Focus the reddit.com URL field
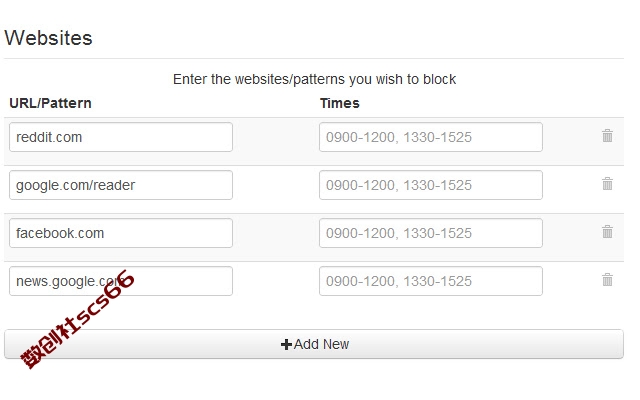640x400 pixels. (121, 137)
